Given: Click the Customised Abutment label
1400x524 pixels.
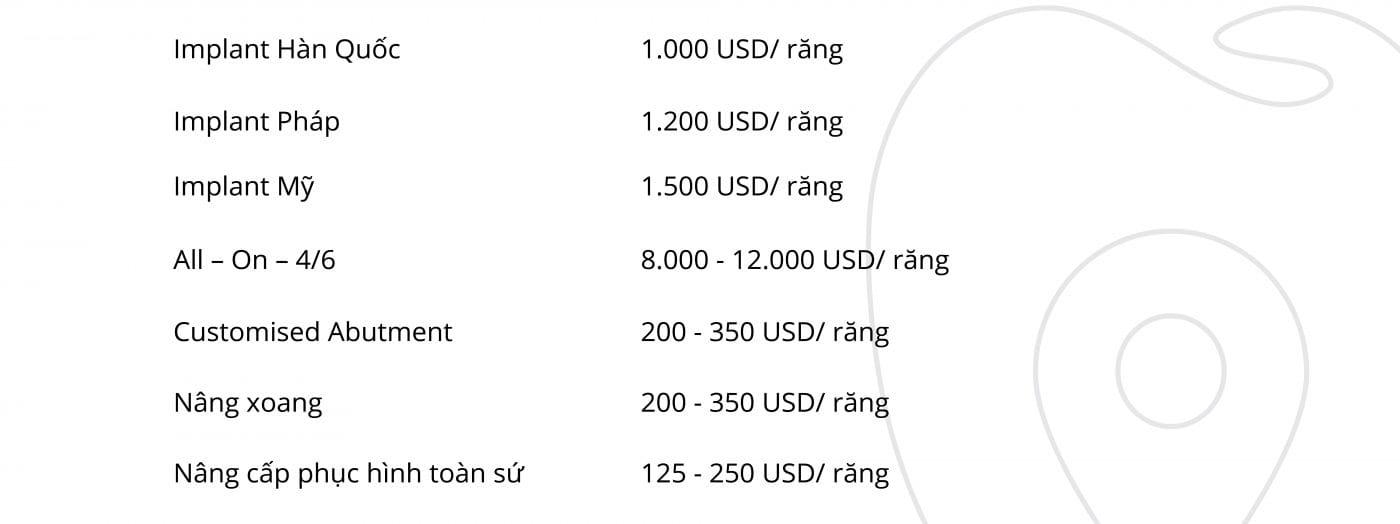Looking at the screenshot, I should click(x=313, y=332).
